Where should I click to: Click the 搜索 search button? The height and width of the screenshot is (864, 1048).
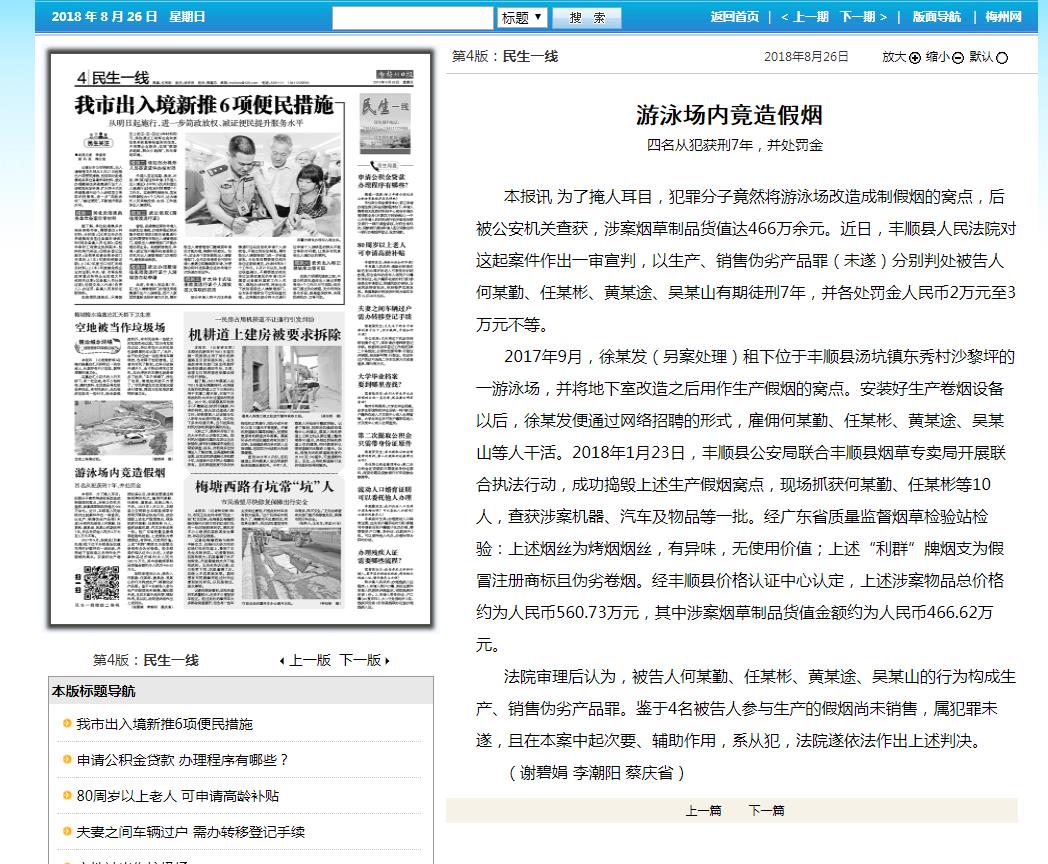[x=587, y=17]
